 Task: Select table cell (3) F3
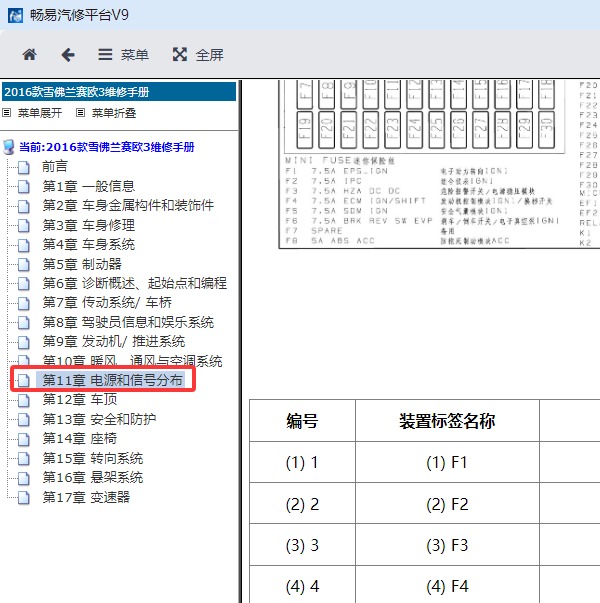pos(447,545)
